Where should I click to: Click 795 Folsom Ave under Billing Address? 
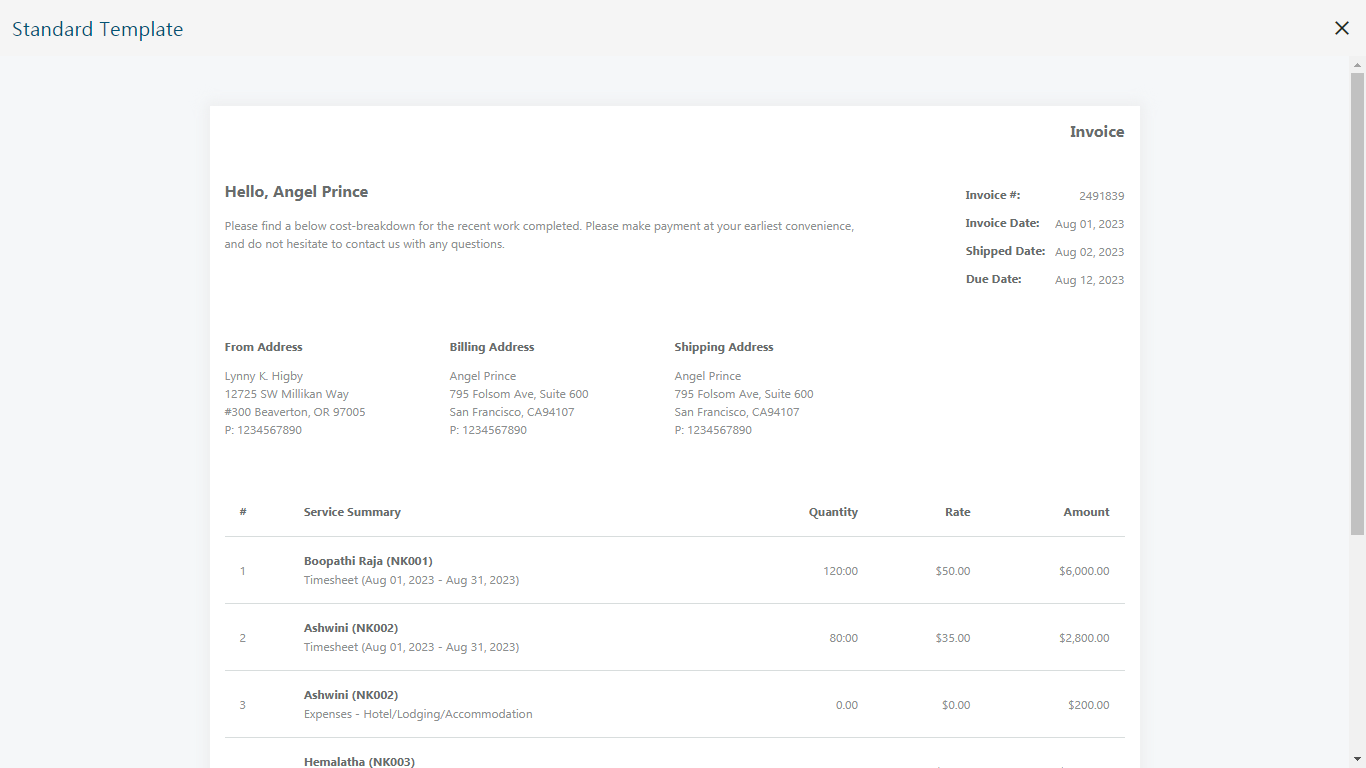[x=519, y=394]
